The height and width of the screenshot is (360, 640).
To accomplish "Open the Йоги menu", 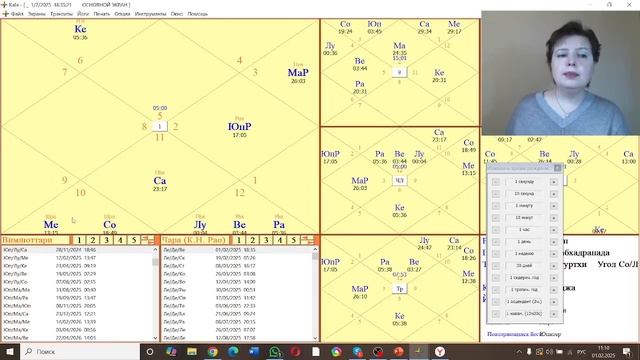I will click(83, 14).
